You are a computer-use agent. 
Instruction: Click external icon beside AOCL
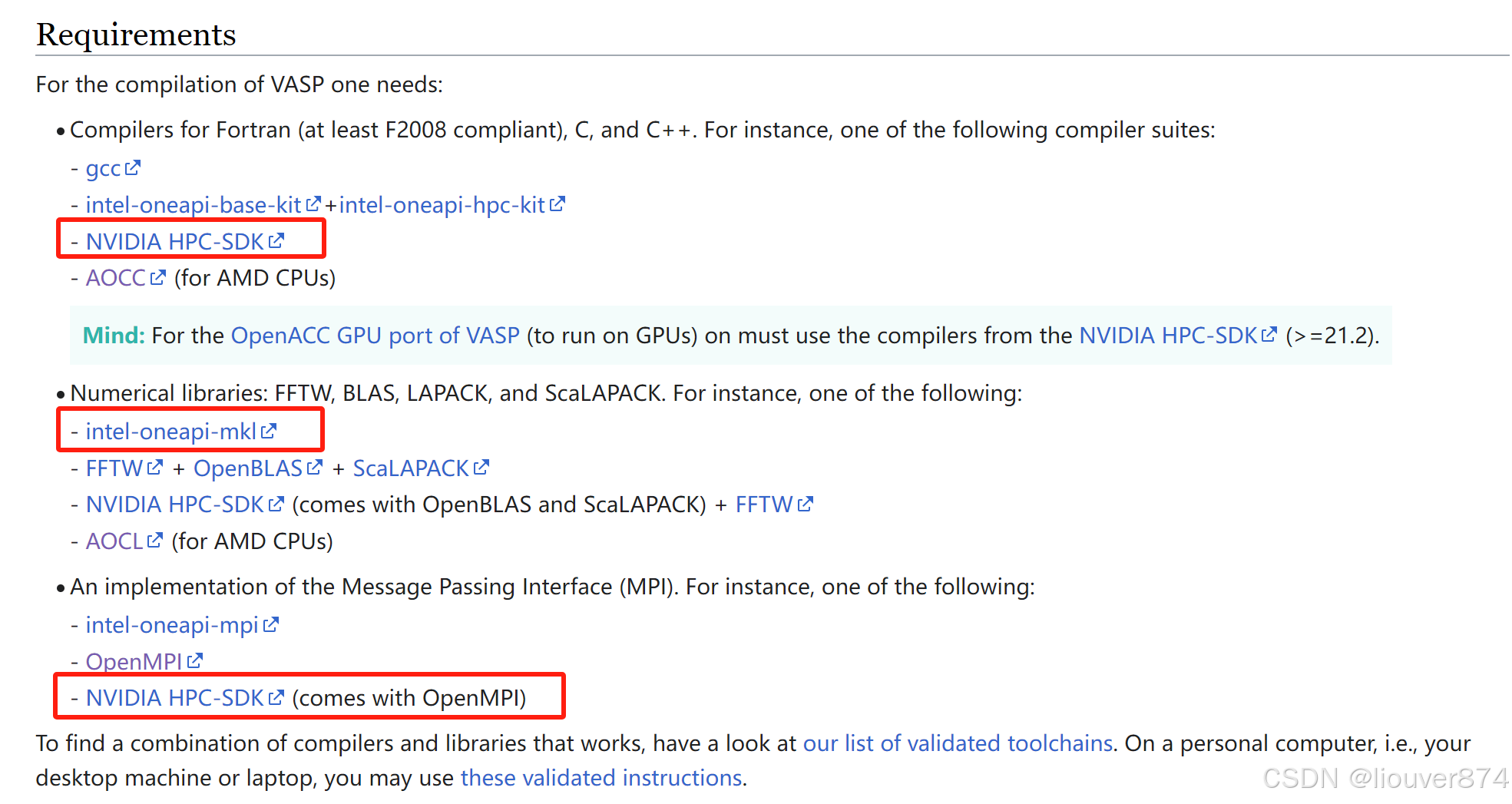(x=155, y=541)
